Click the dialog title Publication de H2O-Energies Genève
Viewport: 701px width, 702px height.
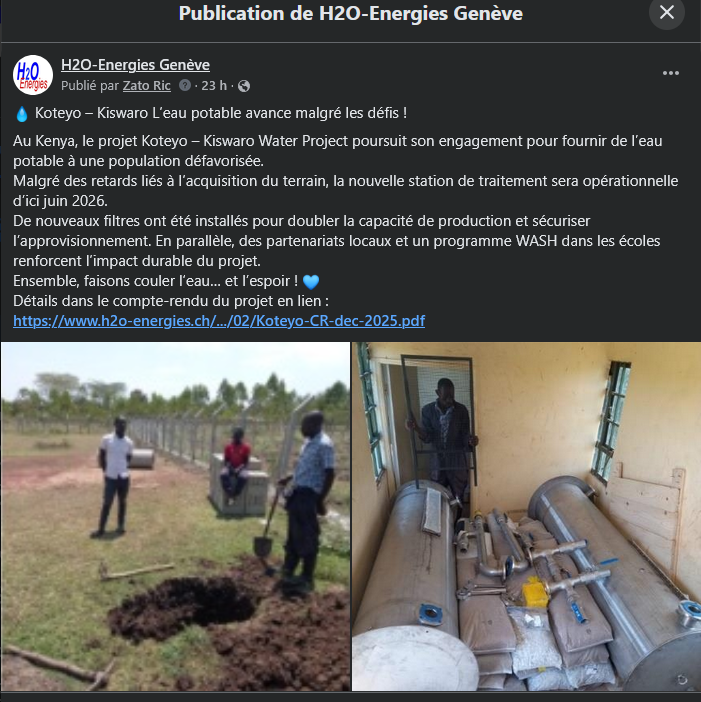click(x=350, y=13)
